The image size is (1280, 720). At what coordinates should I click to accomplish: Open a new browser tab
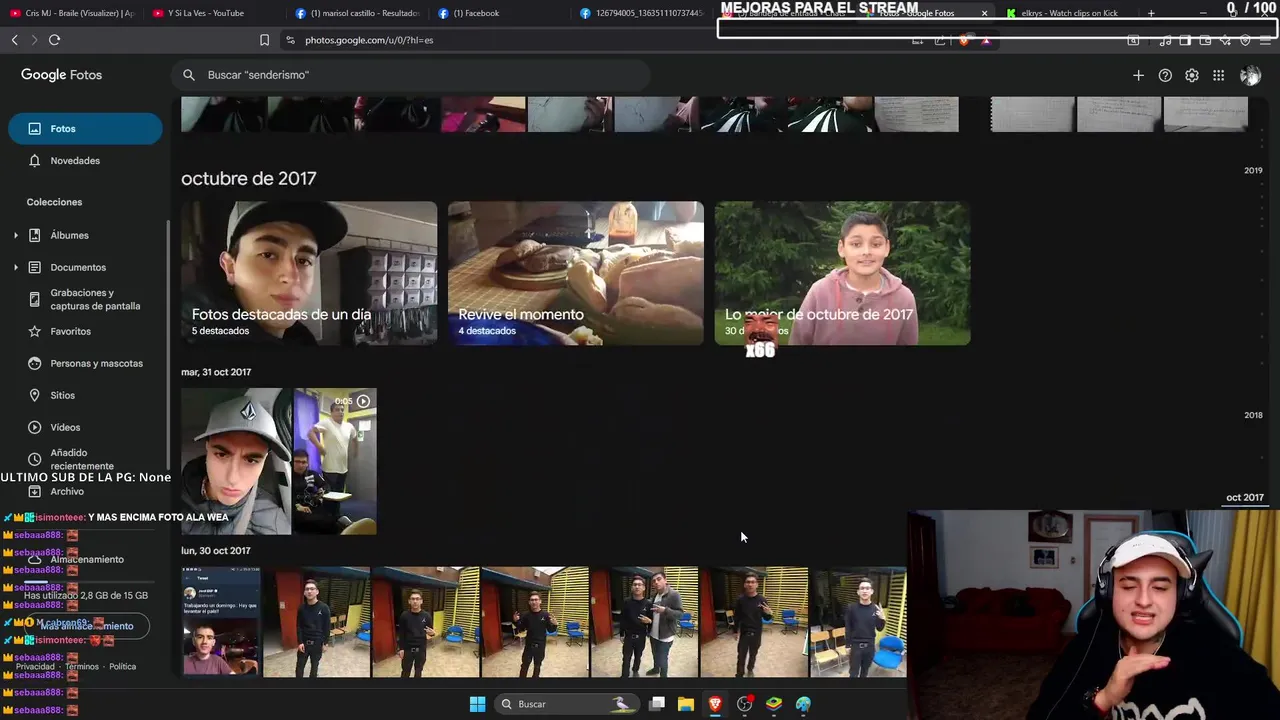click(x=1151, y=13)
